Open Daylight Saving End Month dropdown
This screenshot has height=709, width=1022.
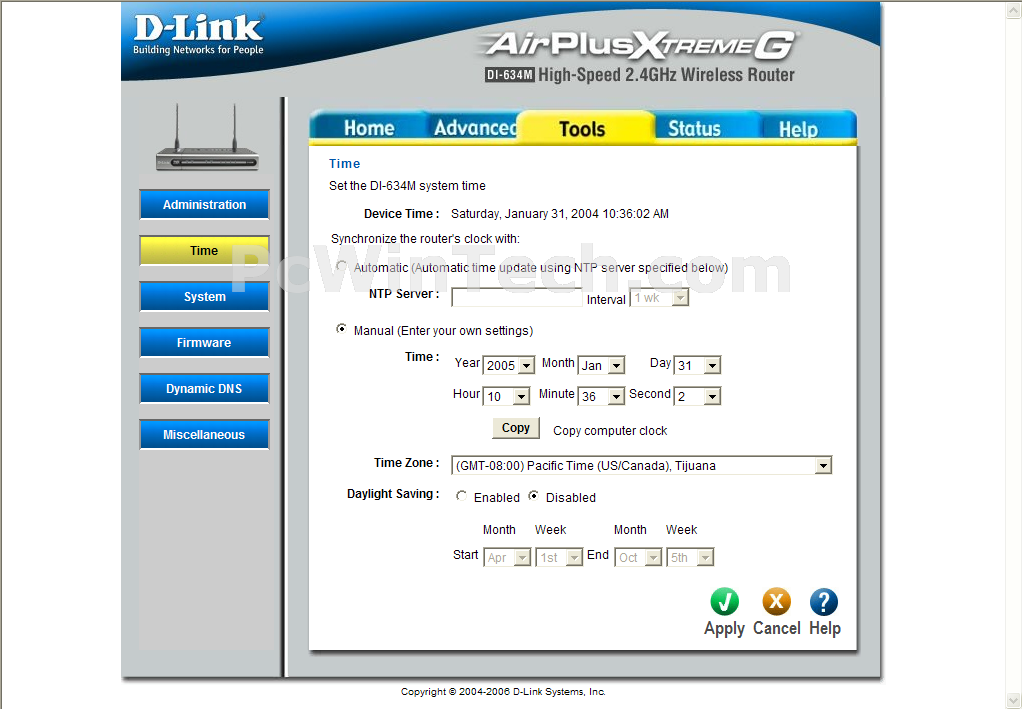coord(639,557)
